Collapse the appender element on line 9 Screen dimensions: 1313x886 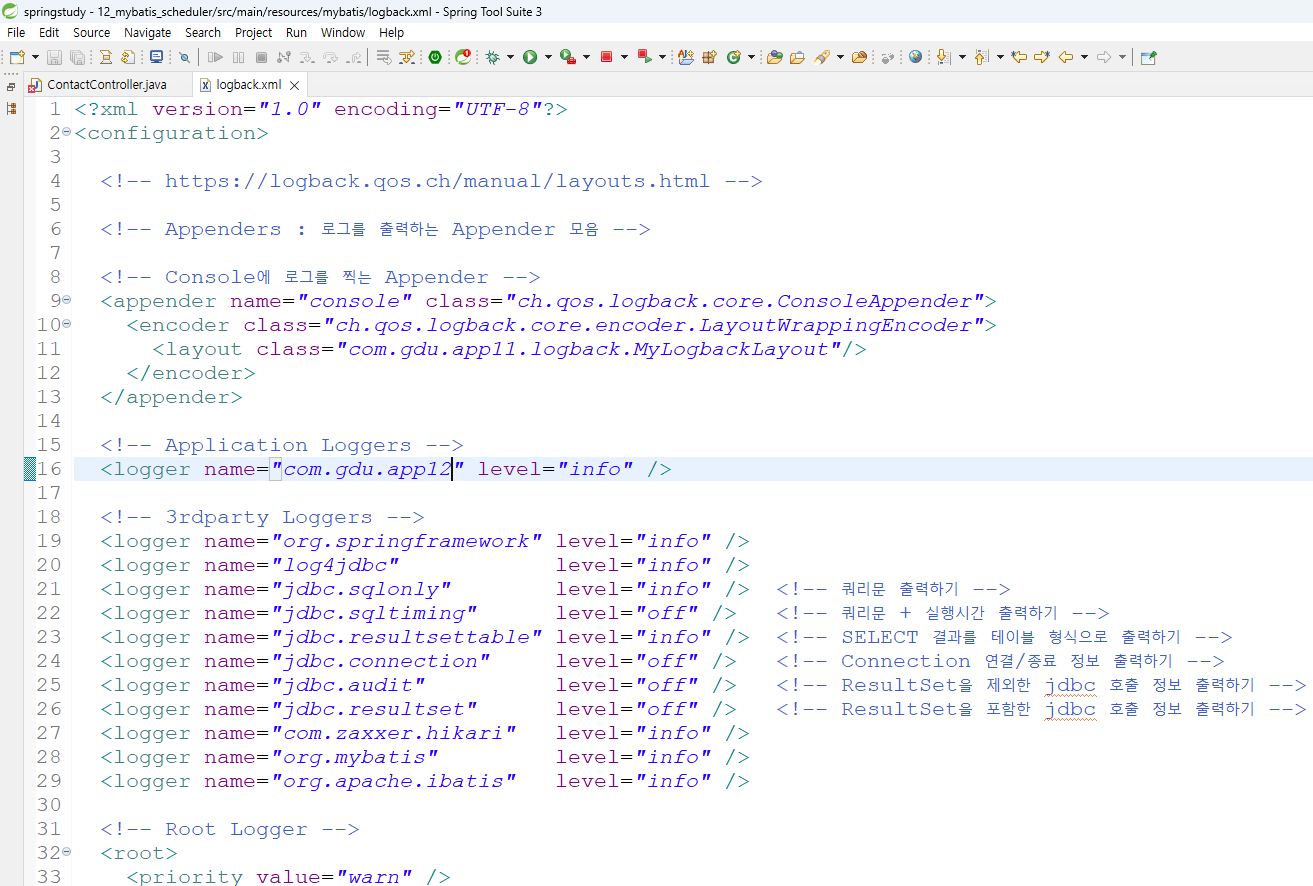coord(67,300)
